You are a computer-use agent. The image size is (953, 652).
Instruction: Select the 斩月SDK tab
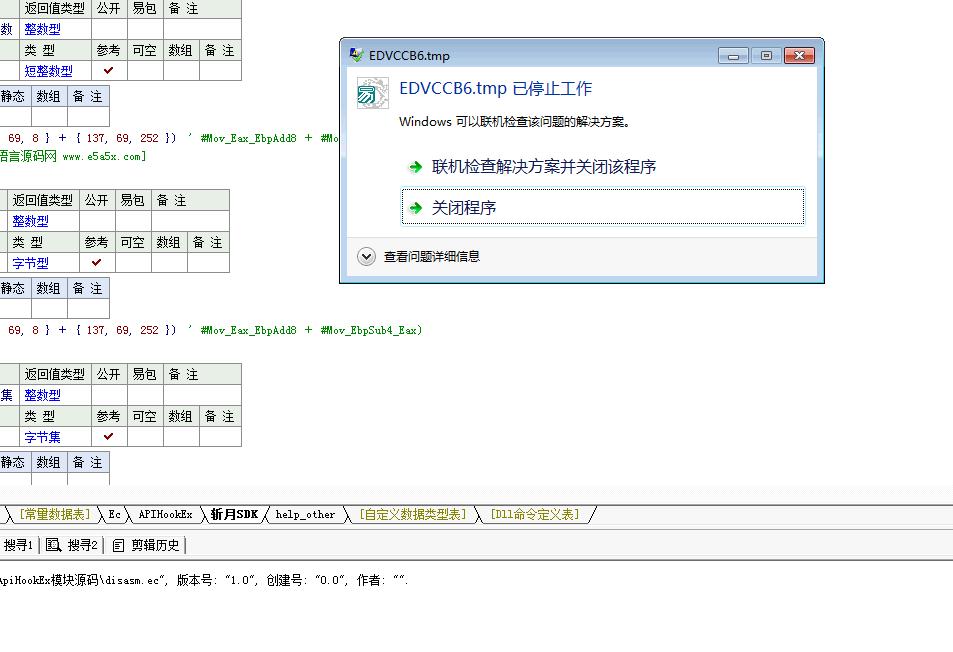coord(235,515)
